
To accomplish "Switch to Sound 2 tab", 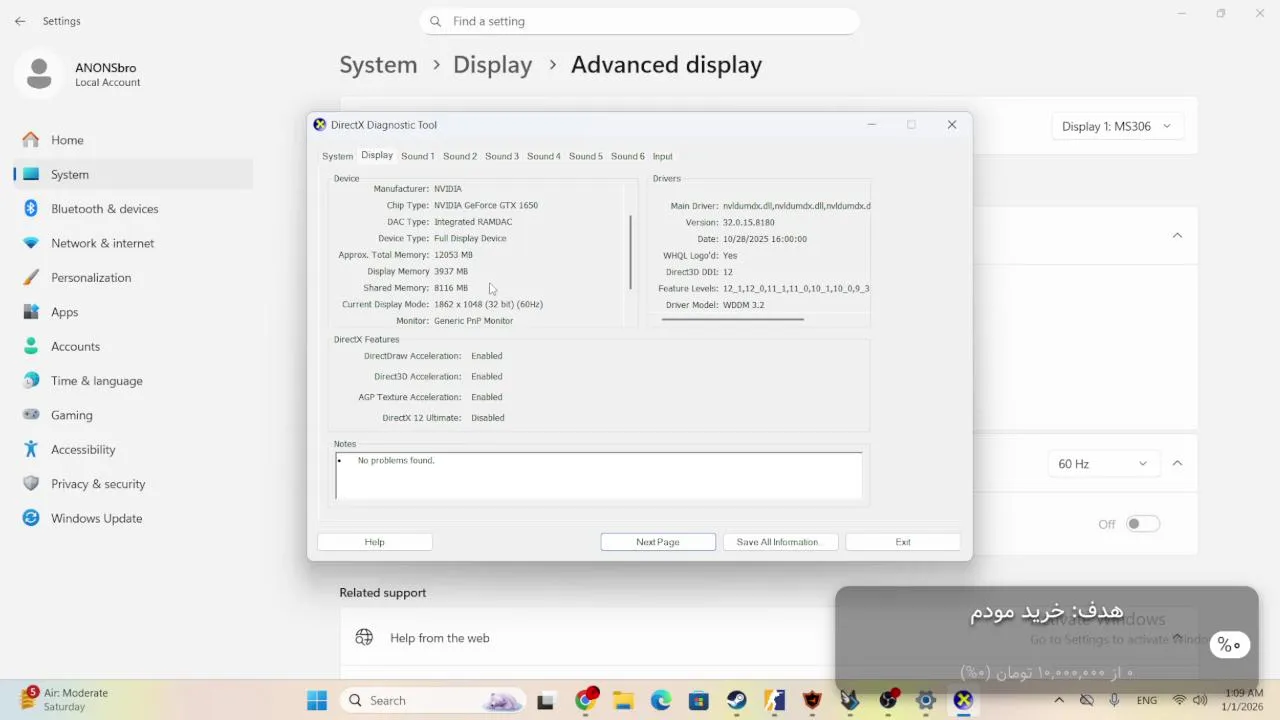I will pyautogui.click(x=459, y=156).
